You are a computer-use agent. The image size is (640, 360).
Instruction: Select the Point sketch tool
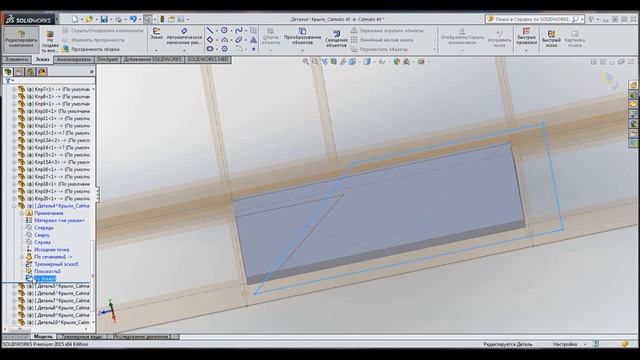(x=253, y=49)
